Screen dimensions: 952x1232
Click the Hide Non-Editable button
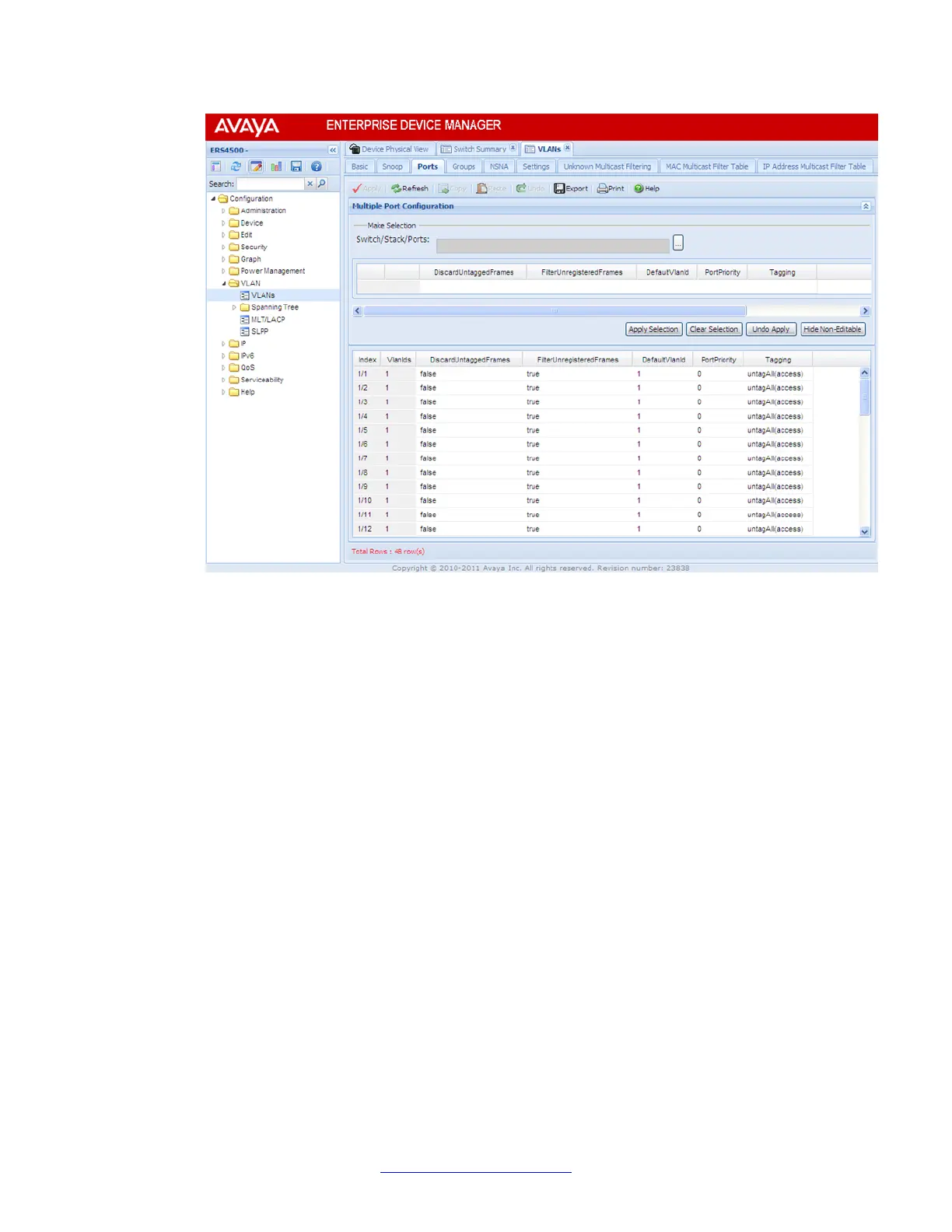(833, 330)
